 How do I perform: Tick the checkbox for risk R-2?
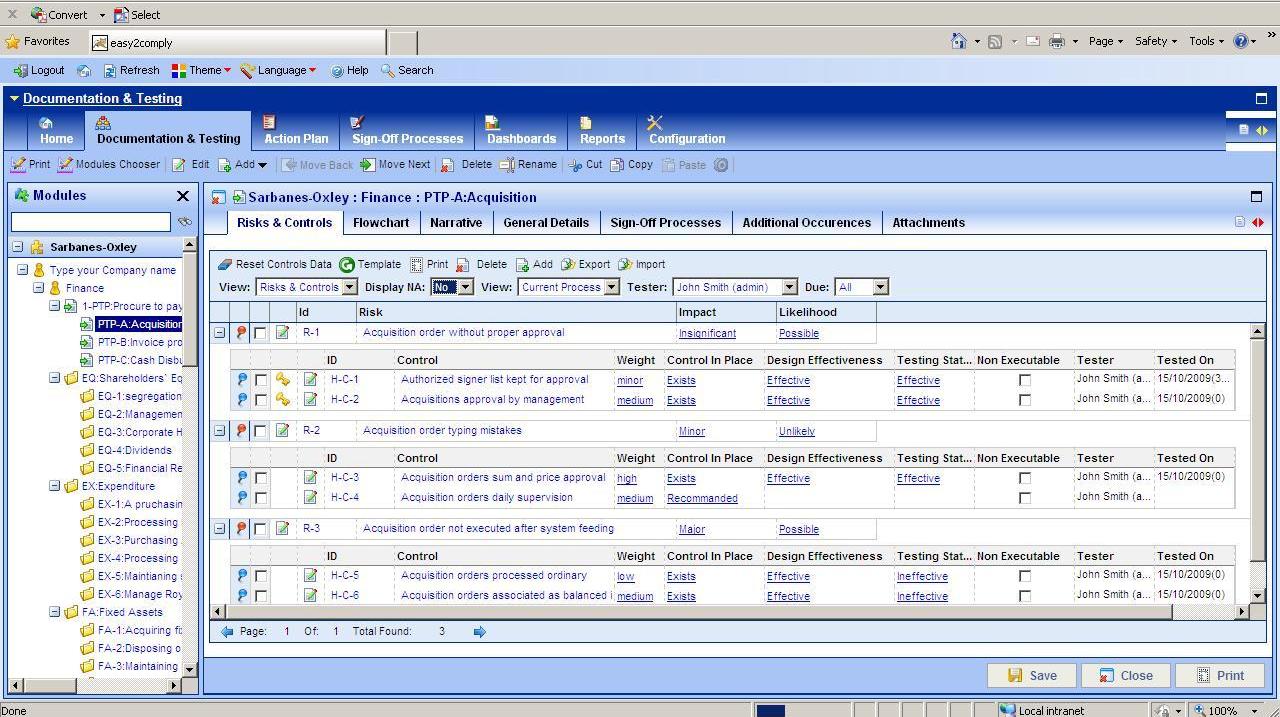[260, 431]
